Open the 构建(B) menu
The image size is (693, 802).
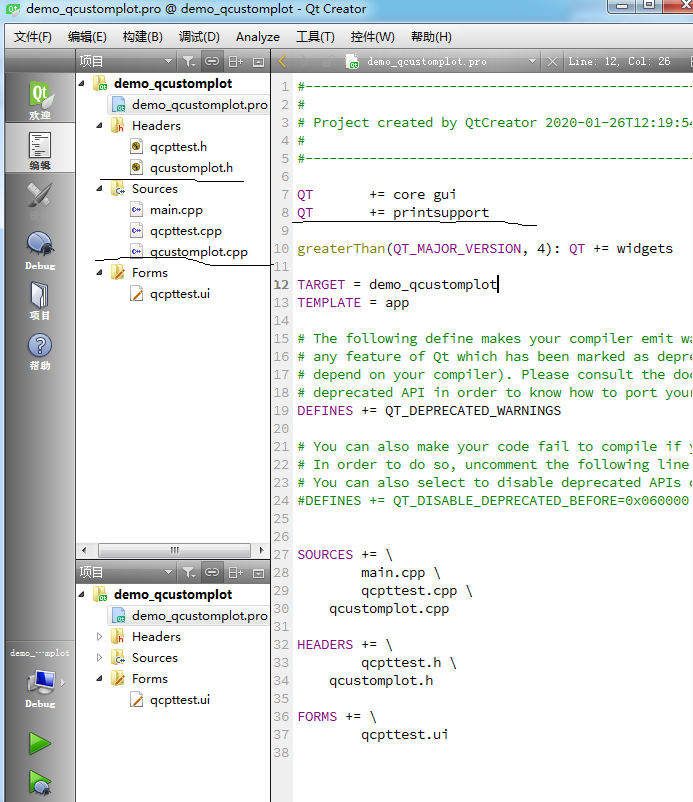pos(143,37)
